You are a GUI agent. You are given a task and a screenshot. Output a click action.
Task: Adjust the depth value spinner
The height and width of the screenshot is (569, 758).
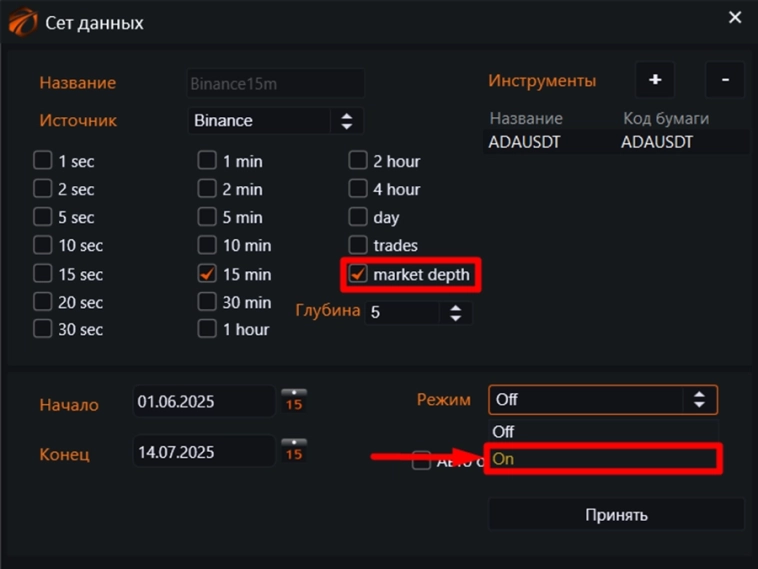(x=456, y=312)
